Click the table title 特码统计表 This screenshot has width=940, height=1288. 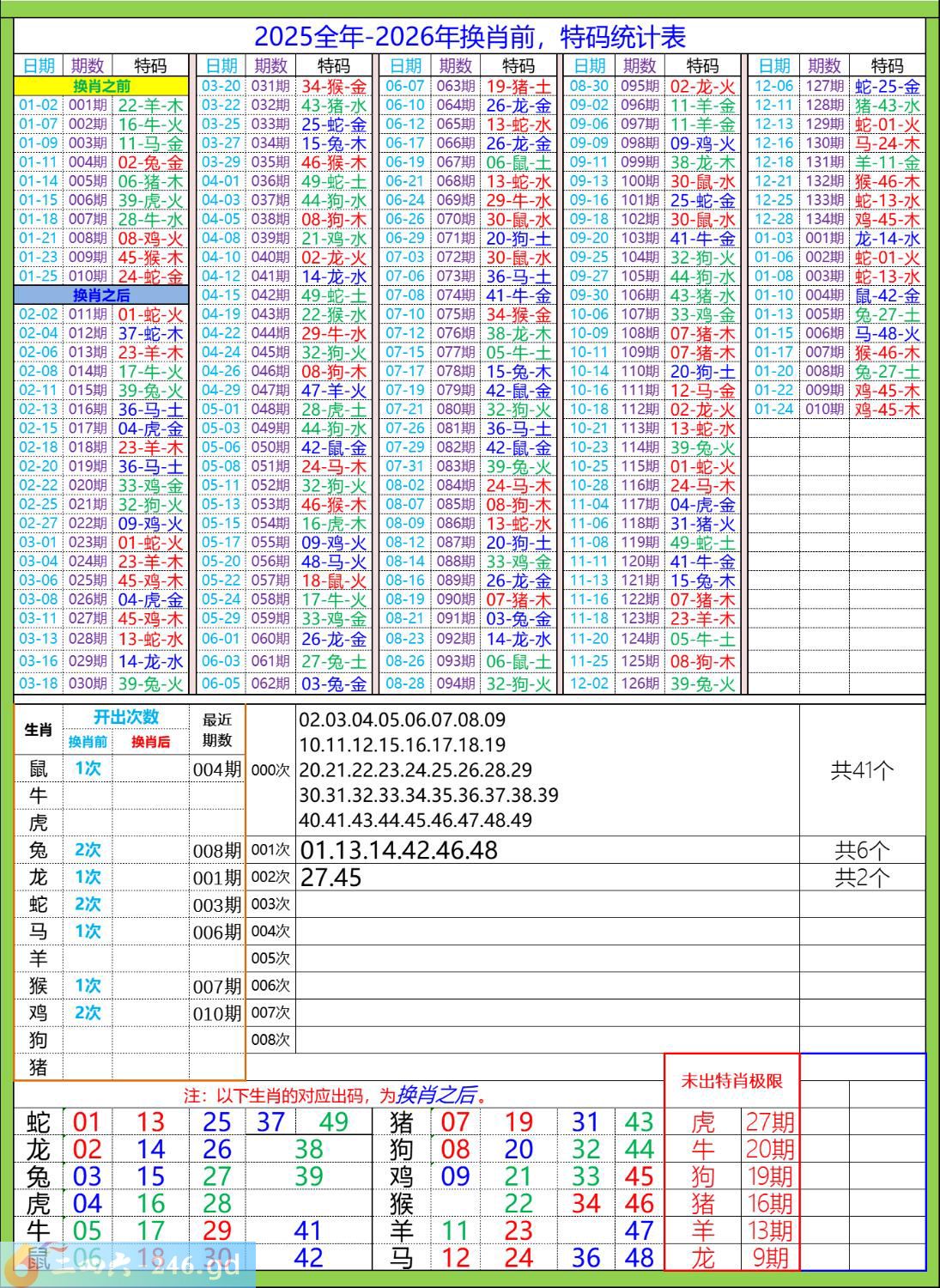tap(470, 37)
